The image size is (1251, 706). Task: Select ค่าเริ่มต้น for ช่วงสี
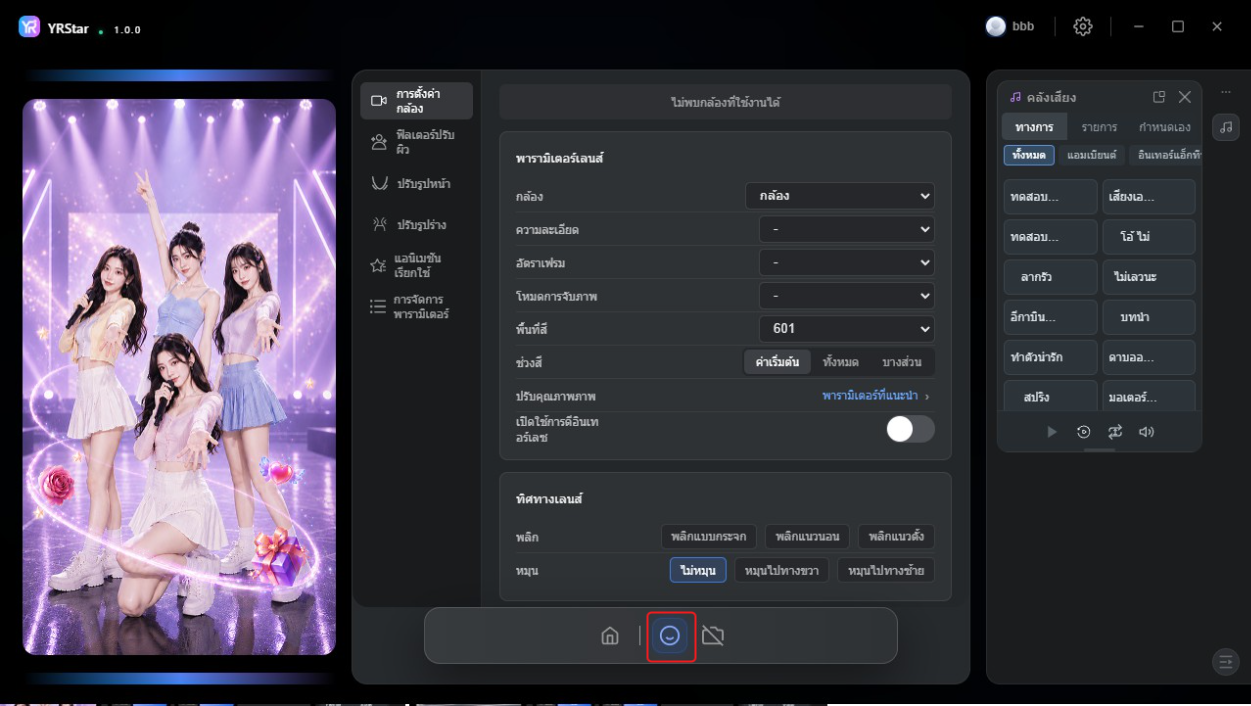[777, 362]
